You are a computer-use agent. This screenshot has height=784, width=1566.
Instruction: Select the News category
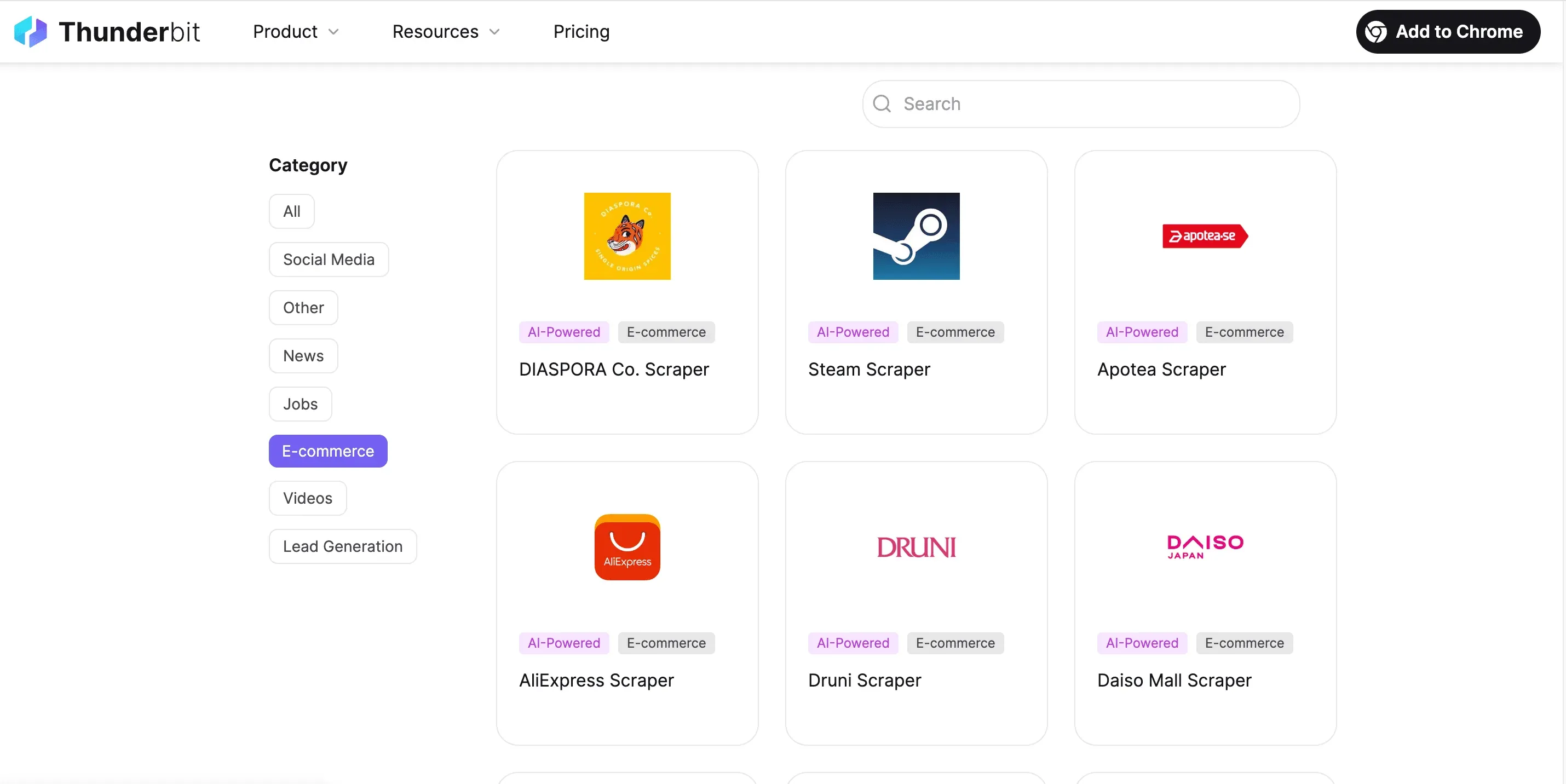click(x=303, y=355)
